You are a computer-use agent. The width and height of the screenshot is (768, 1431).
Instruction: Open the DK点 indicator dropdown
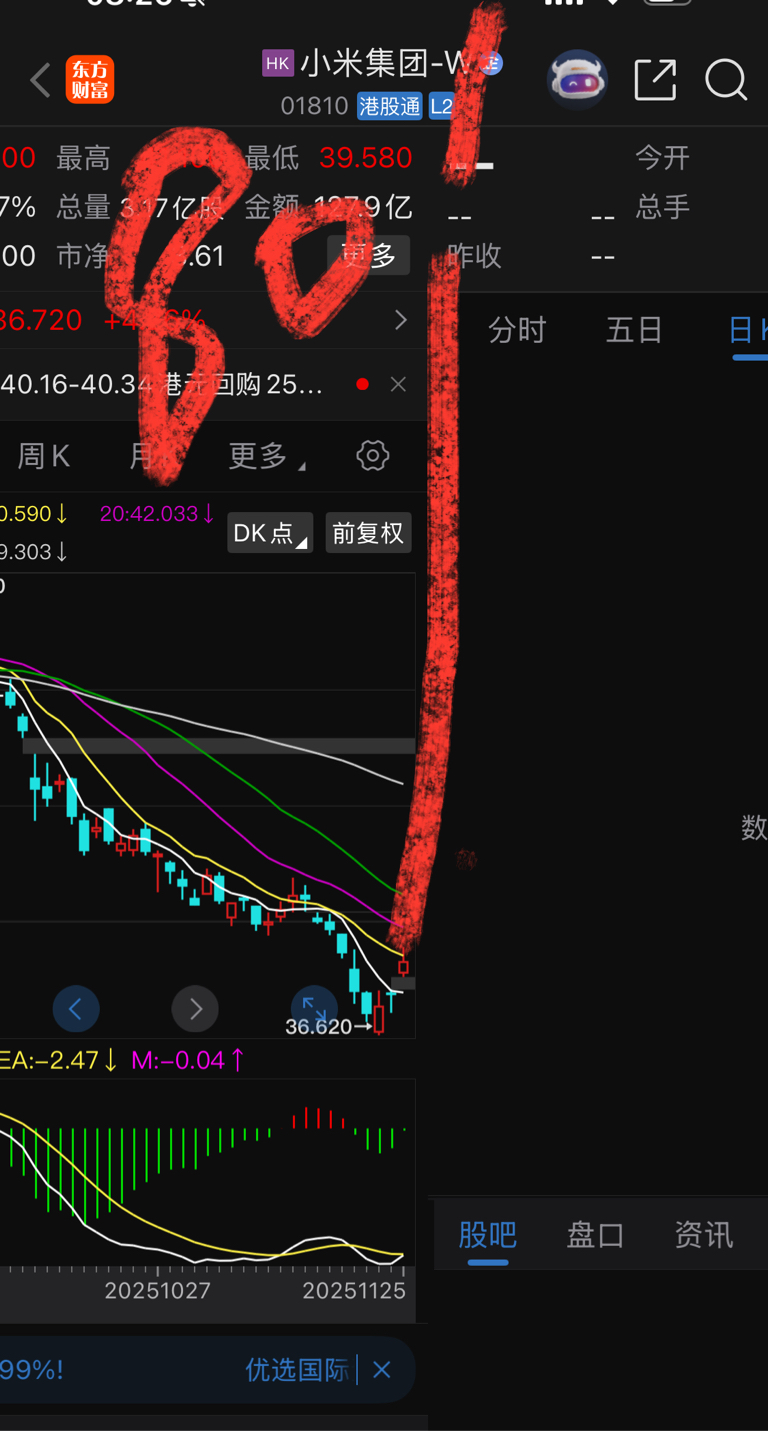270,533
